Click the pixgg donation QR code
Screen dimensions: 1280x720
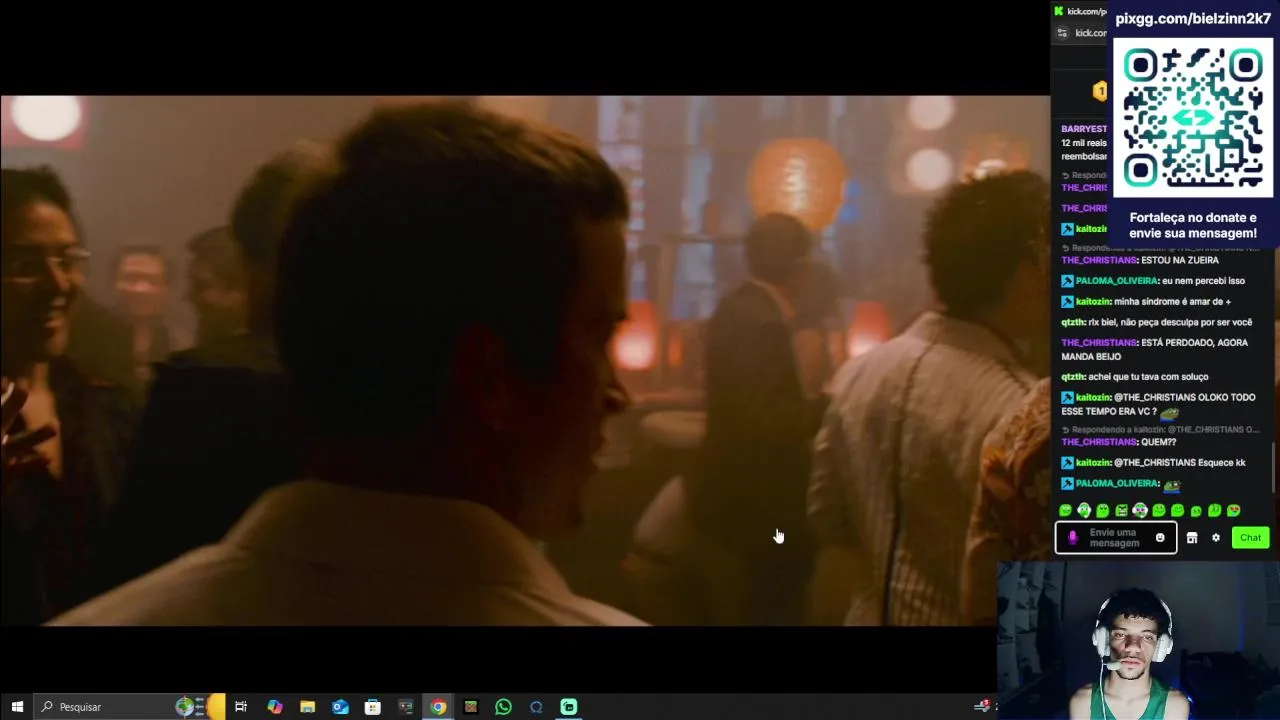pos(1193,118)
